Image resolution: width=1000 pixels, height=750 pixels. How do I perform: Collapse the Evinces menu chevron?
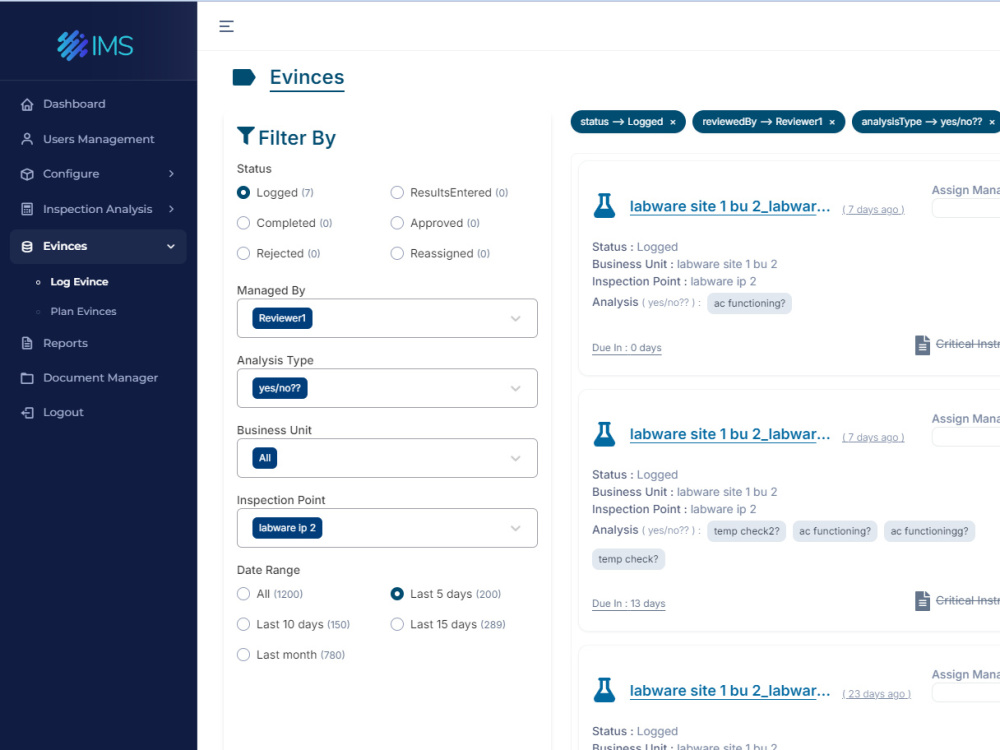pos(171,246)
